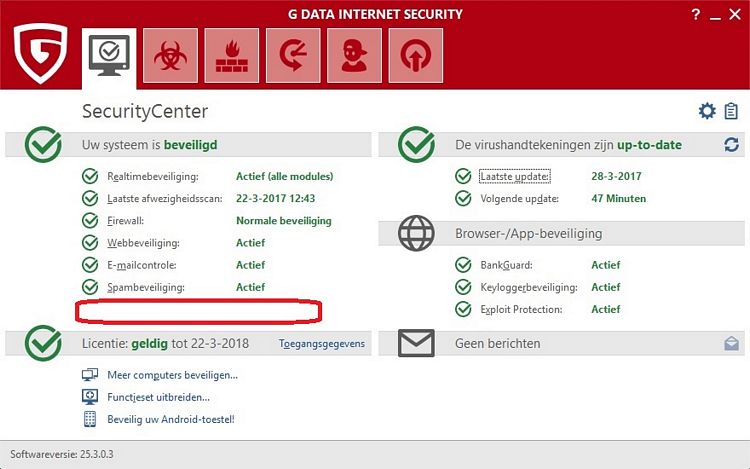Open the logs clipboard icon

click(x=731, y=111)
